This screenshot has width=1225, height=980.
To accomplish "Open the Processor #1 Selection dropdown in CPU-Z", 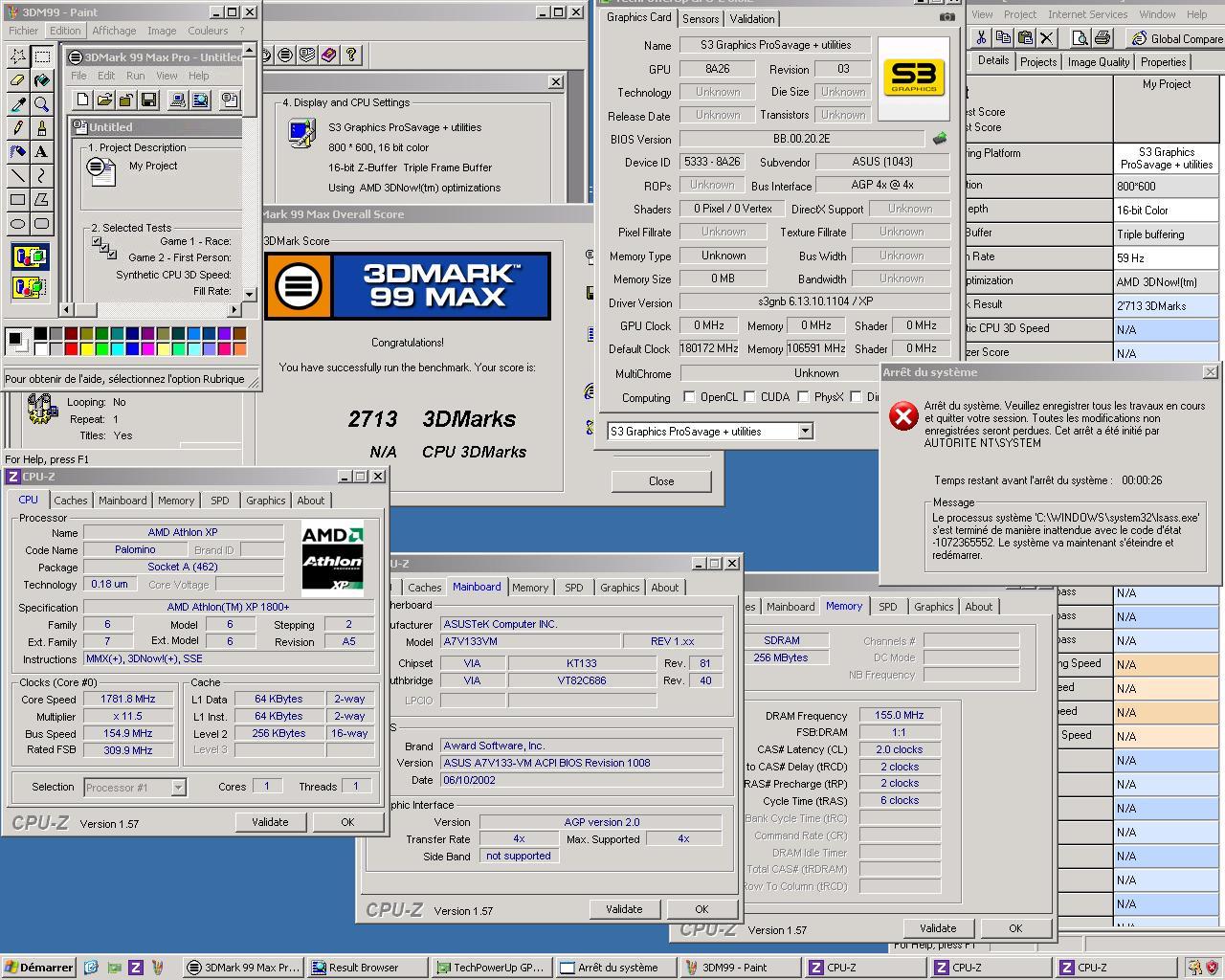I will tap(178, 787).
